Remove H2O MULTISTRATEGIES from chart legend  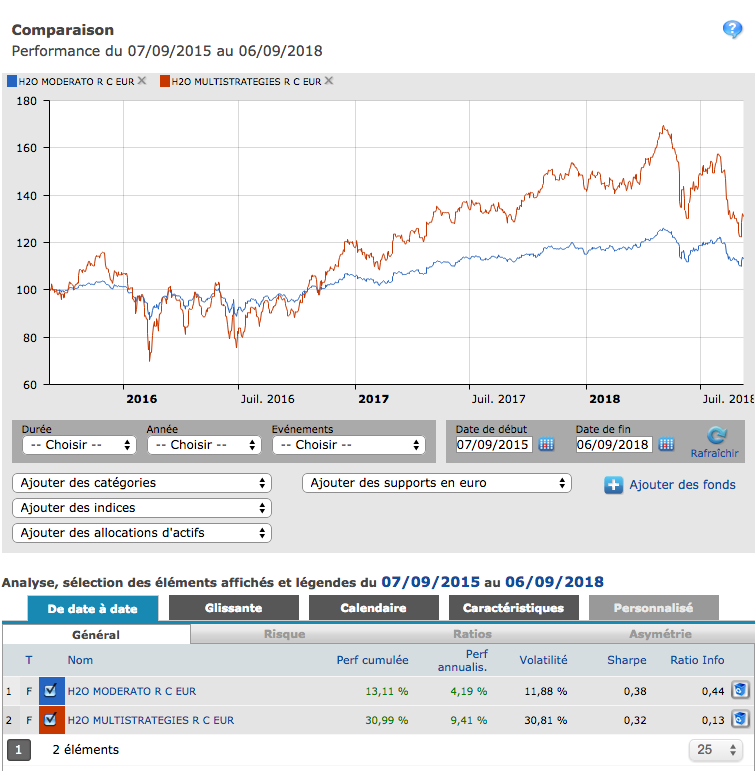click(329, 81)
